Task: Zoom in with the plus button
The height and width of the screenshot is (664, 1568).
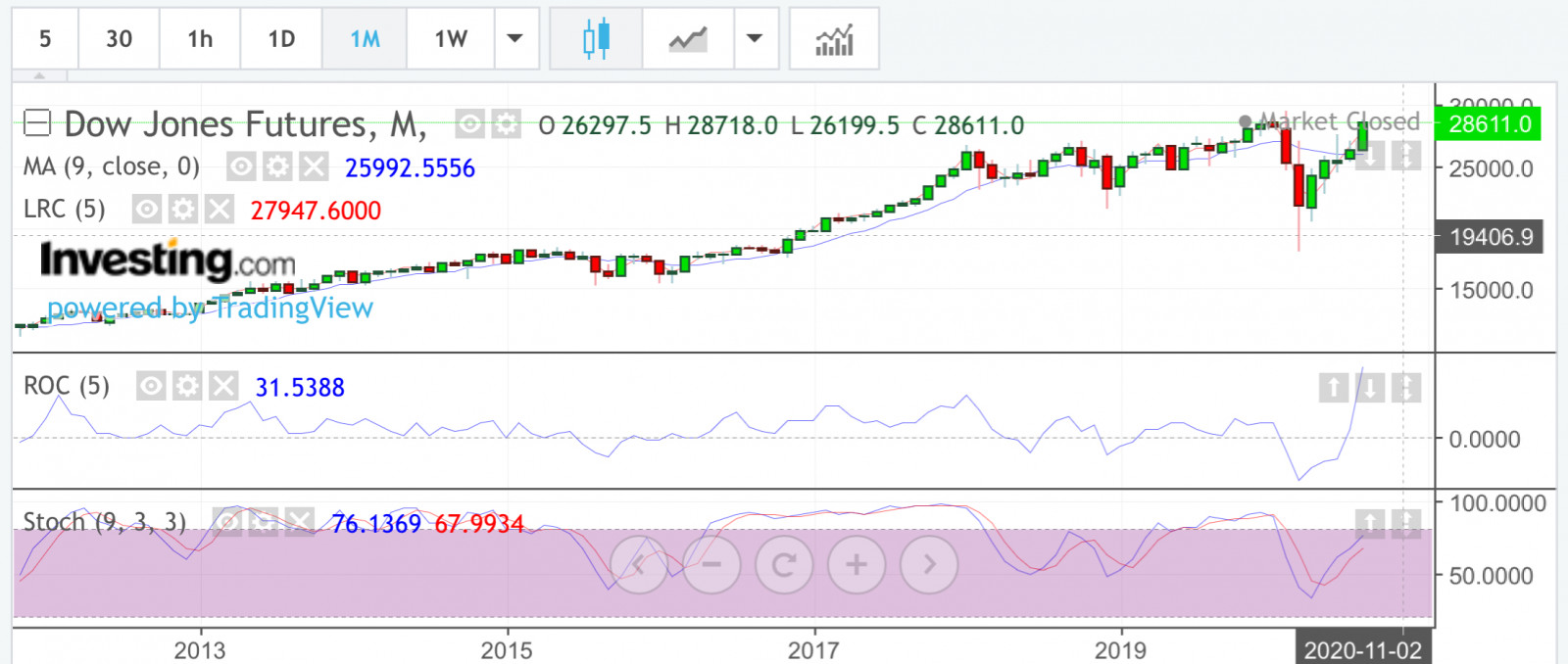Action: [856, 564]
